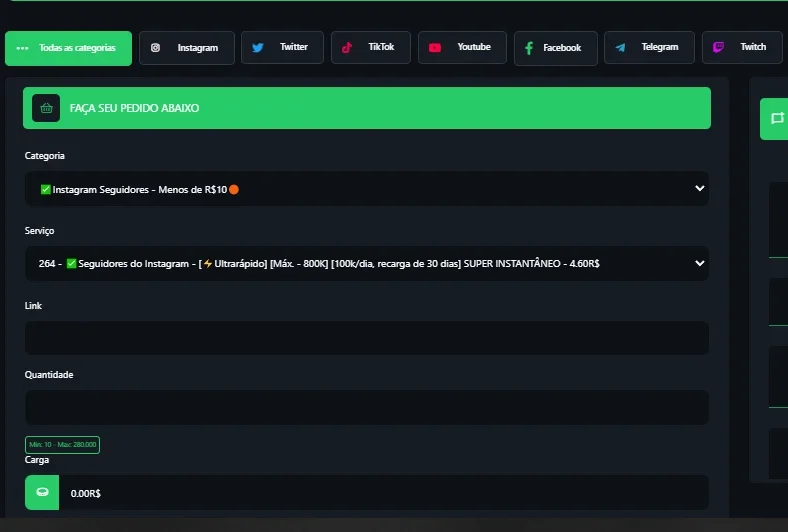Click the TikTok note icon
Viewport: 788px width, 532px height.
click(x=347, y=48)
